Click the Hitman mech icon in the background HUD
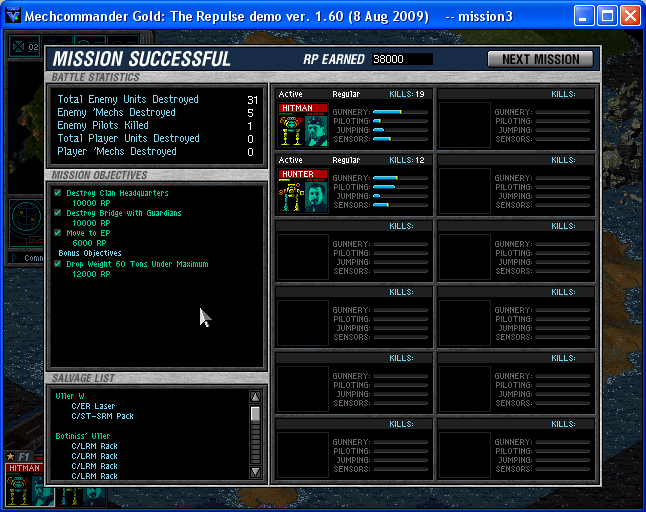The width and height of the screenshot is (646, 512). pyautogui.click(x=17, y=490)
